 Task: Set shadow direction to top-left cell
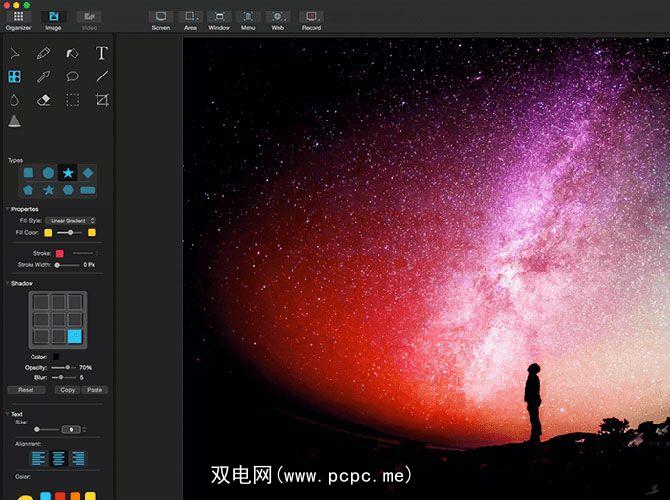(41, 302)
